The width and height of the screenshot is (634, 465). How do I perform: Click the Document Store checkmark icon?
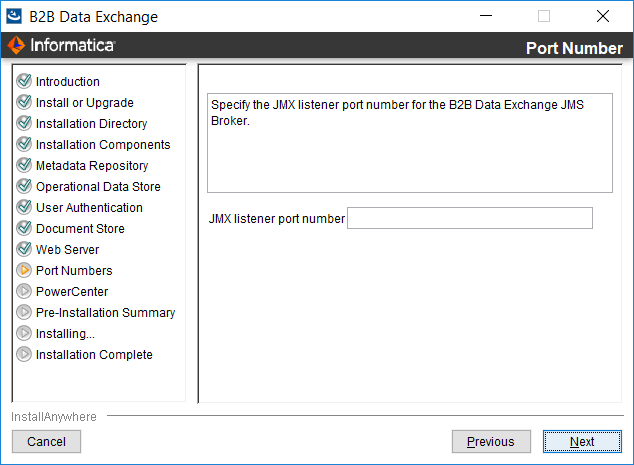tap(24, 228)
